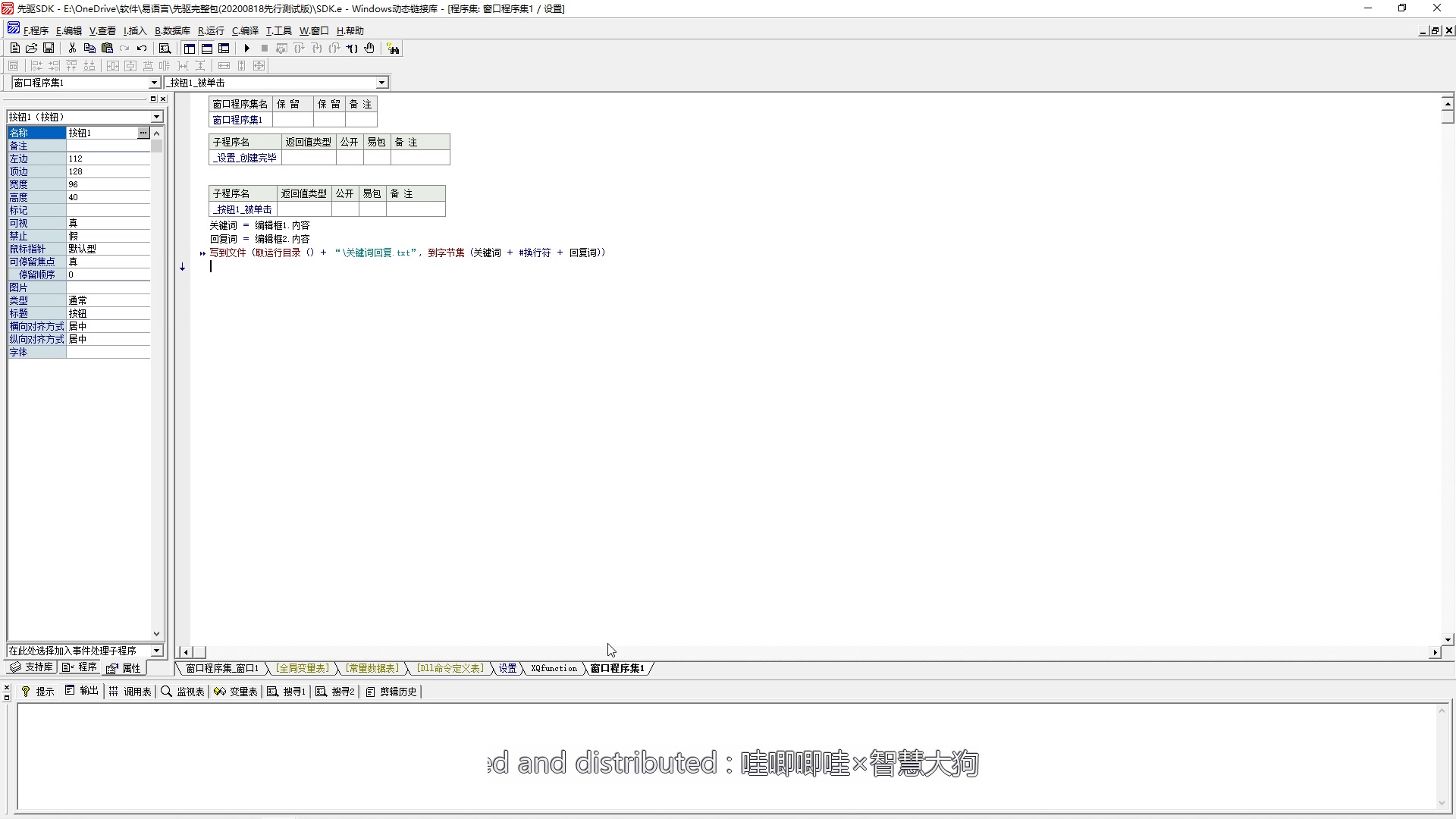Expand the _按钮1_被单击 subroutine dropdown
Image resolution: width=1456 pixels, height=819 pixels.
pyautogui.click(x=381, y=83)
